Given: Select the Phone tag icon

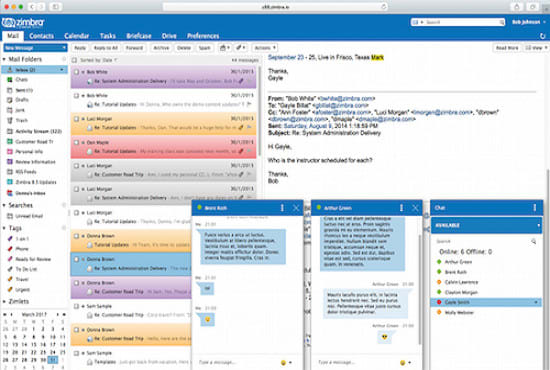Looking at the screenshot, I should [10, 249].
